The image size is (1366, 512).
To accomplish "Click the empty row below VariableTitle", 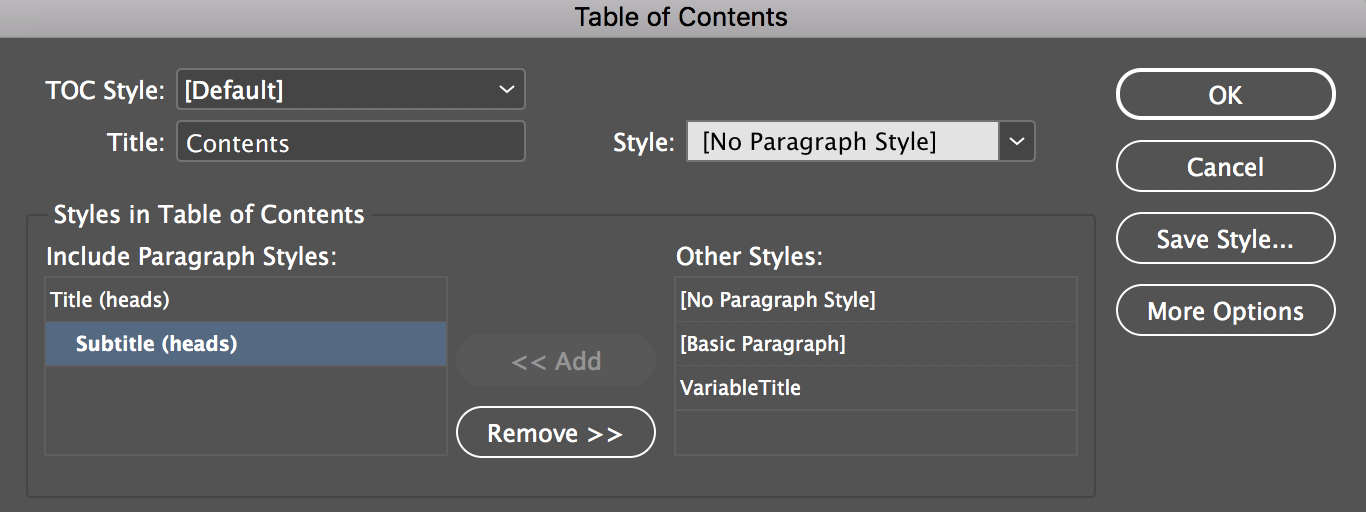I will pyautogui.click(x=876, y=432).
